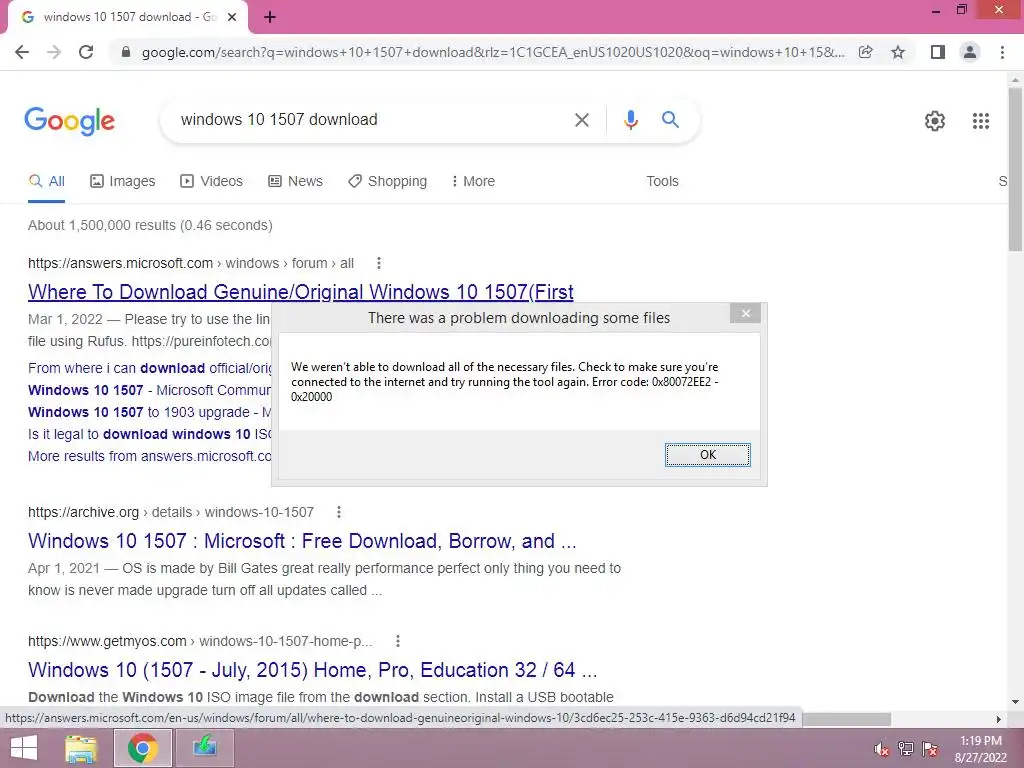Image resolution: width=1024 pixels, height=768 pixels.
Task: Open options for answers.microsoft.com result
Action: coord(379,263)
